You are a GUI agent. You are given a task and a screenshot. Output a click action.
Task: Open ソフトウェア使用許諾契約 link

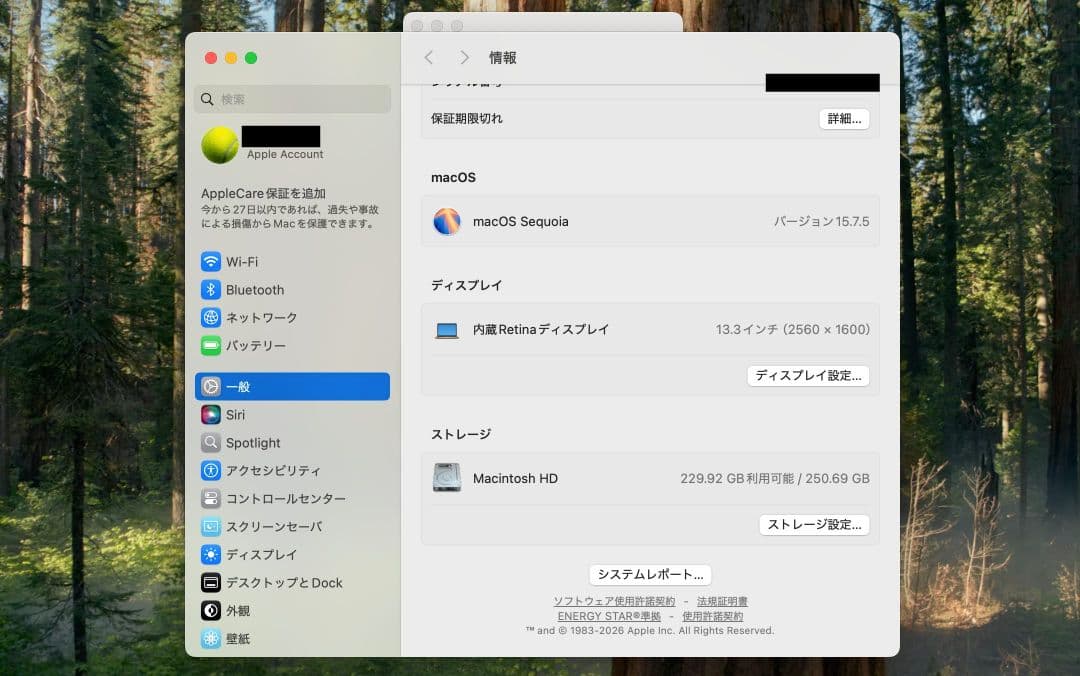click(x=614, y=602)
